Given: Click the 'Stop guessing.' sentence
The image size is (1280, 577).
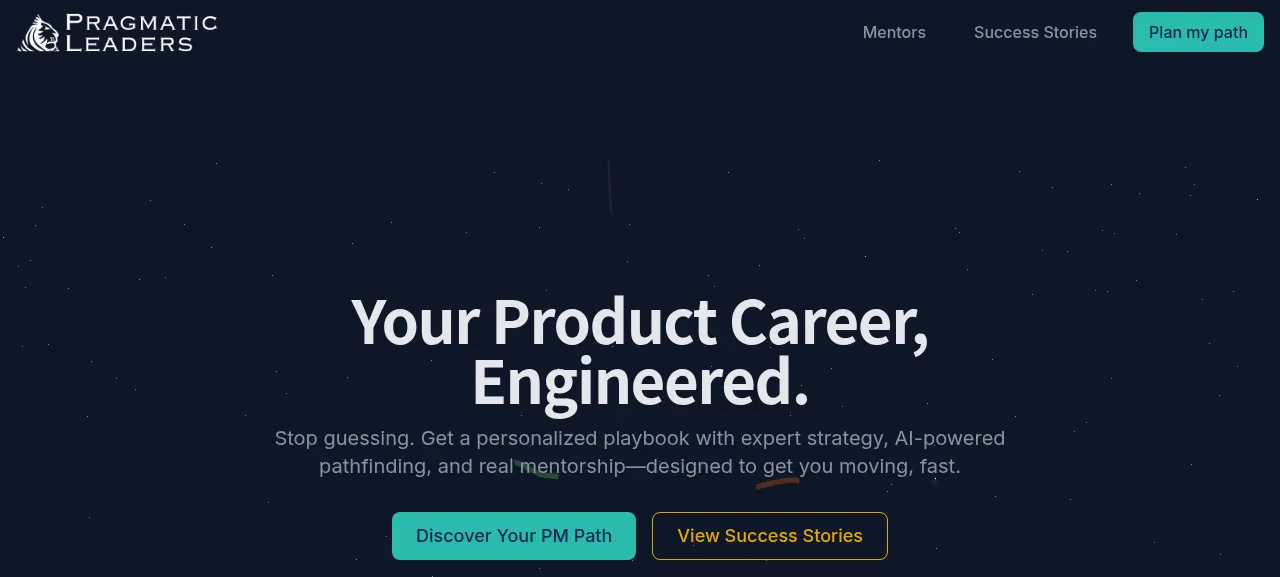Looking at the screenshot, I should click(344, 438).
